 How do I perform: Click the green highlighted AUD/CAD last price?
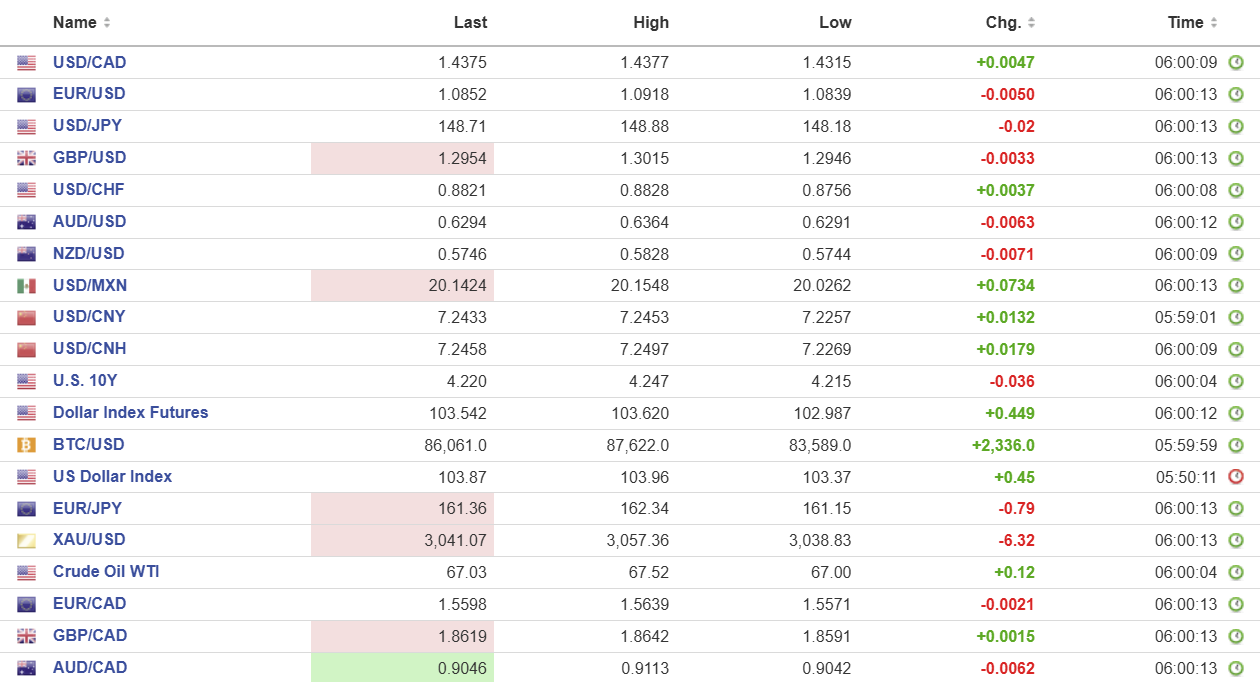[x=402, y=668]
